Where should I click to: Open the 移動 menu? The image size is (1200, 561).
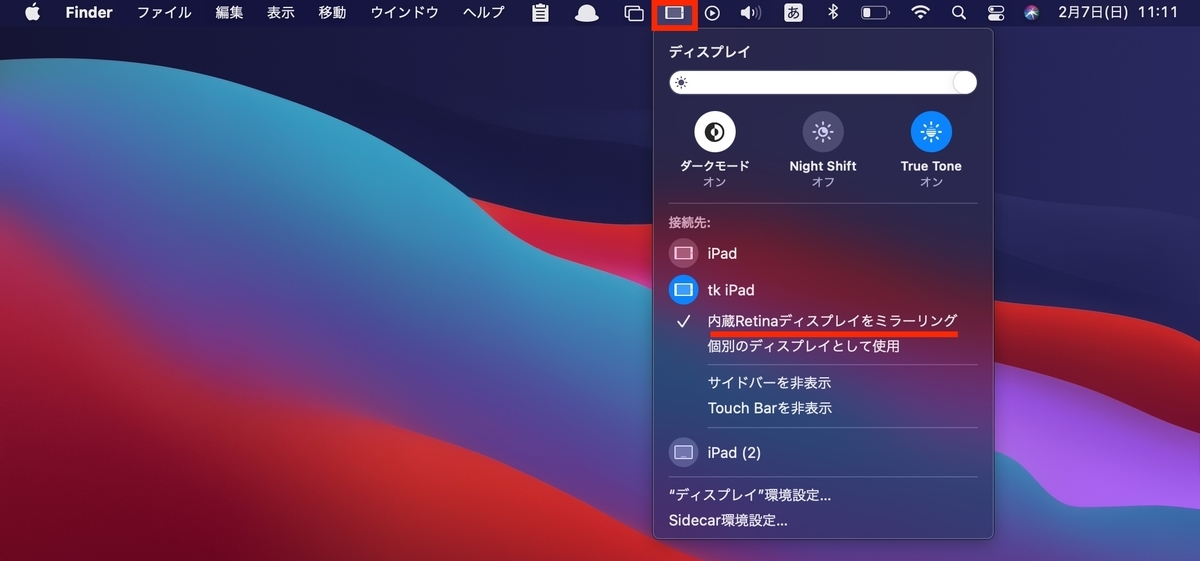tap(332, 13)
